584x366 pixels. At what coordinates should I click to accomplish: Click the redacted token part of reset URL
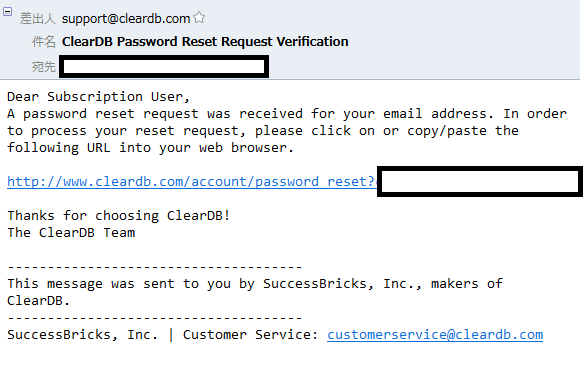480,181
